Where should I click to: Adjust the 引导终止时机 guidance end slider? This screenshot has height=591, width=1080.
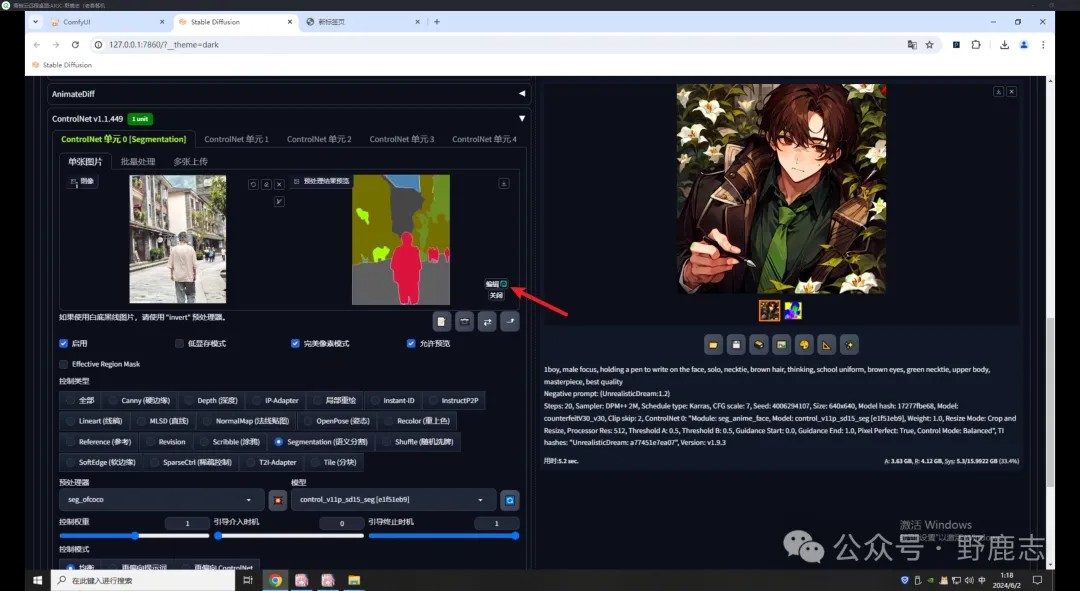(x=444, y=535)
